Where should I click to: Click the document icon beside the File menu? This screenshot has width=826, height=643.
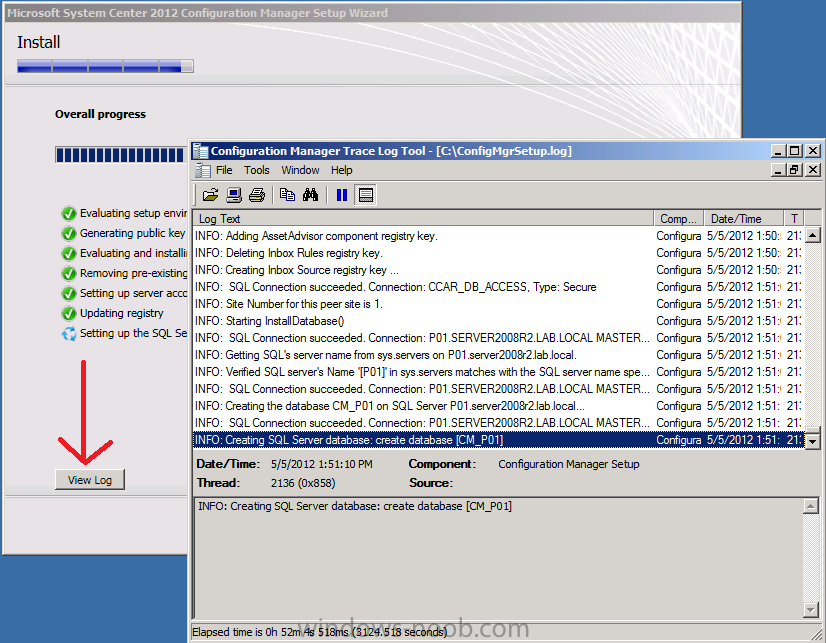click(203, 170)
